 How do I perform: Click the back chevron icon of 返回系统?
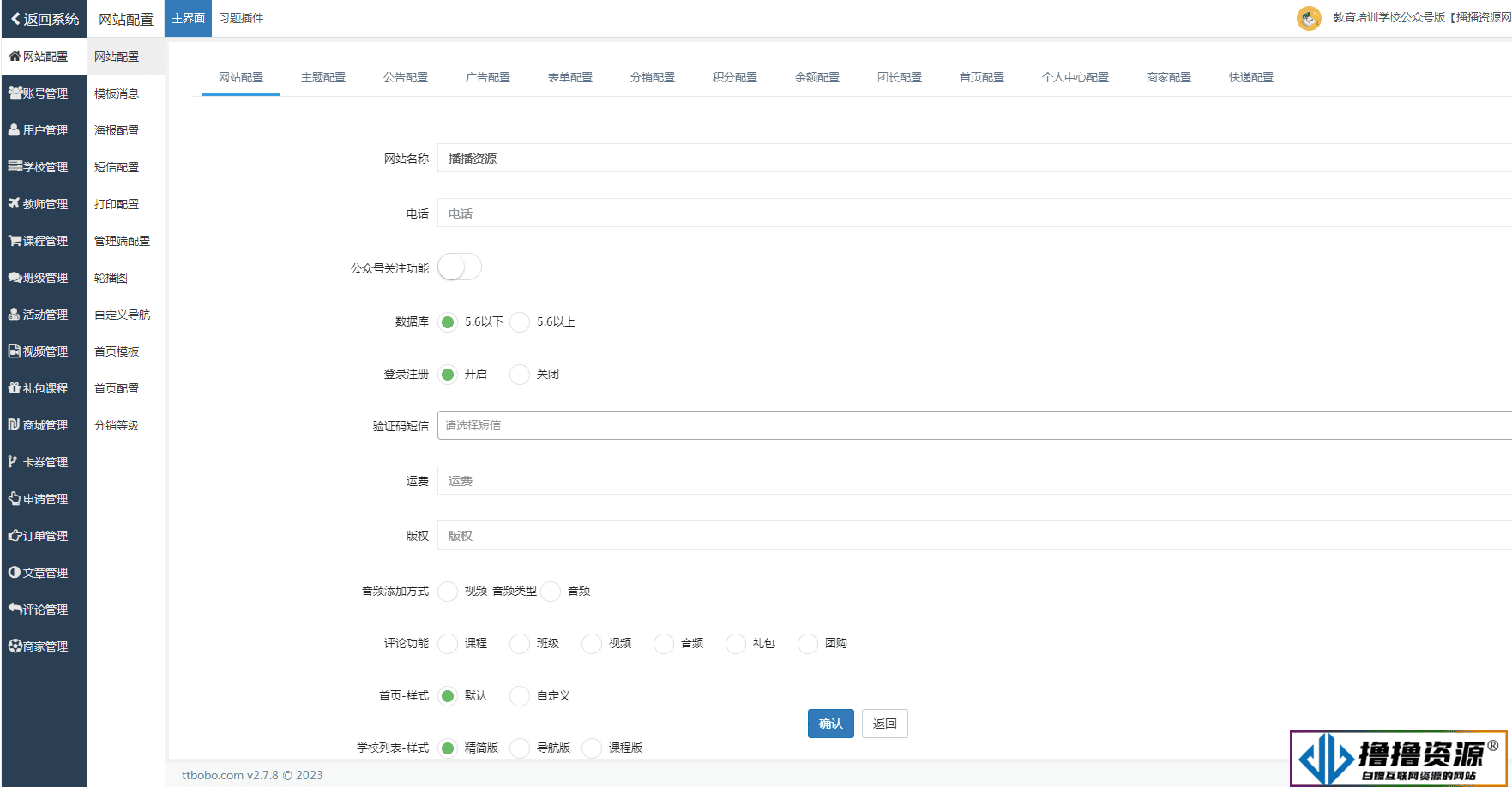coord(15,18)
